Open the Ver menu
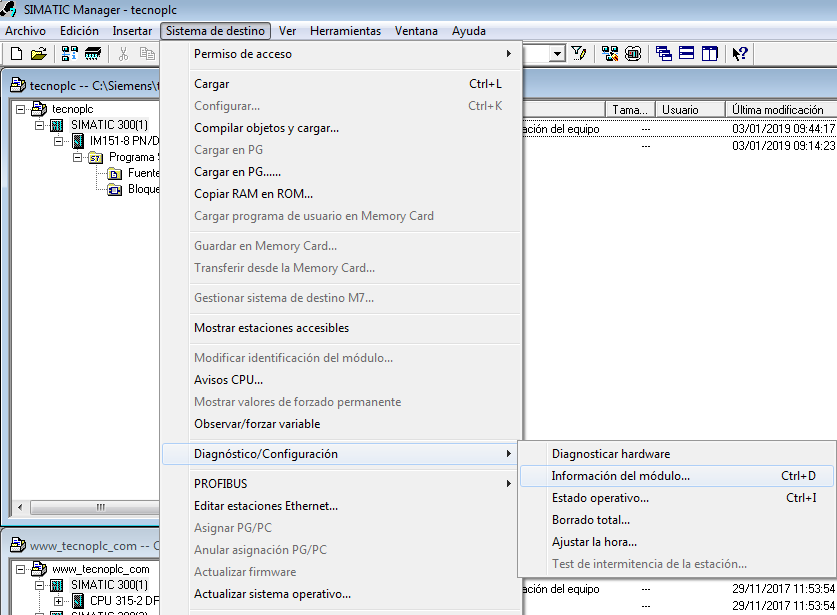The image size is (837, 615). click(x=287, y=31)
